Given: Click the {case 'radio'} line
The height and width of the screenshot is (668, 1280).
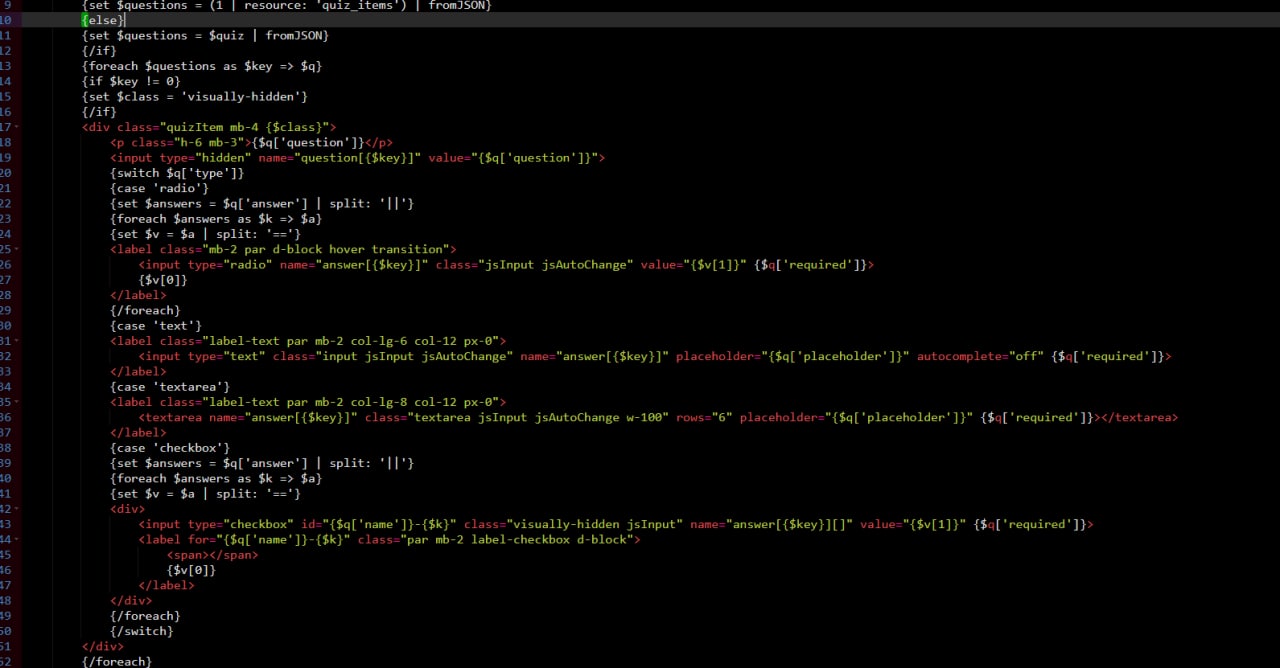Looking at the screenshot, I should click(159, 188).
